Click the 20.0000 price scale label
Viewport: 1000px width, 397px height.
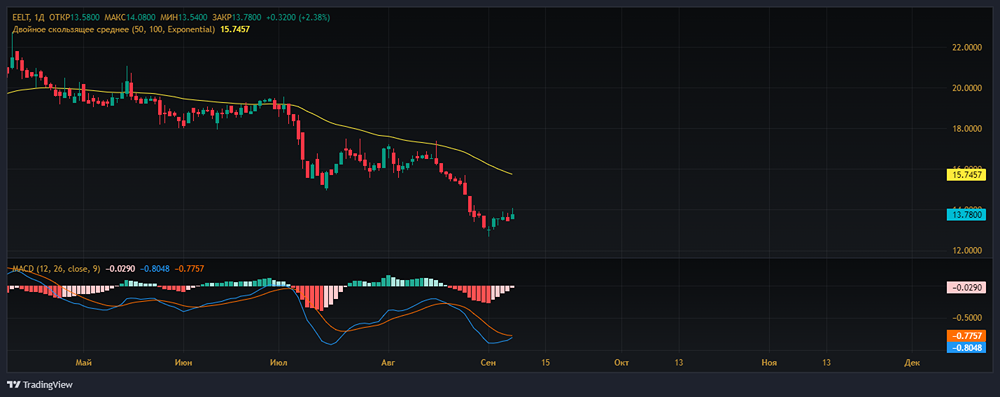[x=968, y=88]
